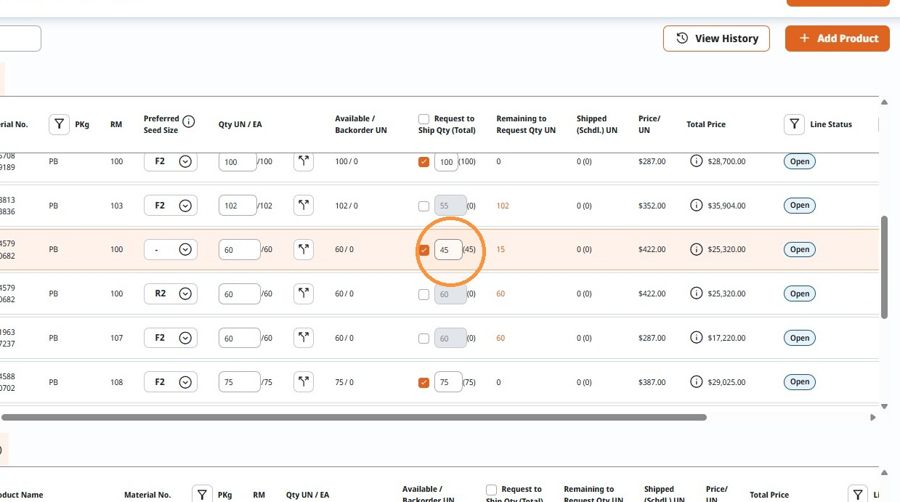Click the table's vertical scrollbar thumb
The width and height of the screenshot is (900, 502).
(x=885, y=267)
